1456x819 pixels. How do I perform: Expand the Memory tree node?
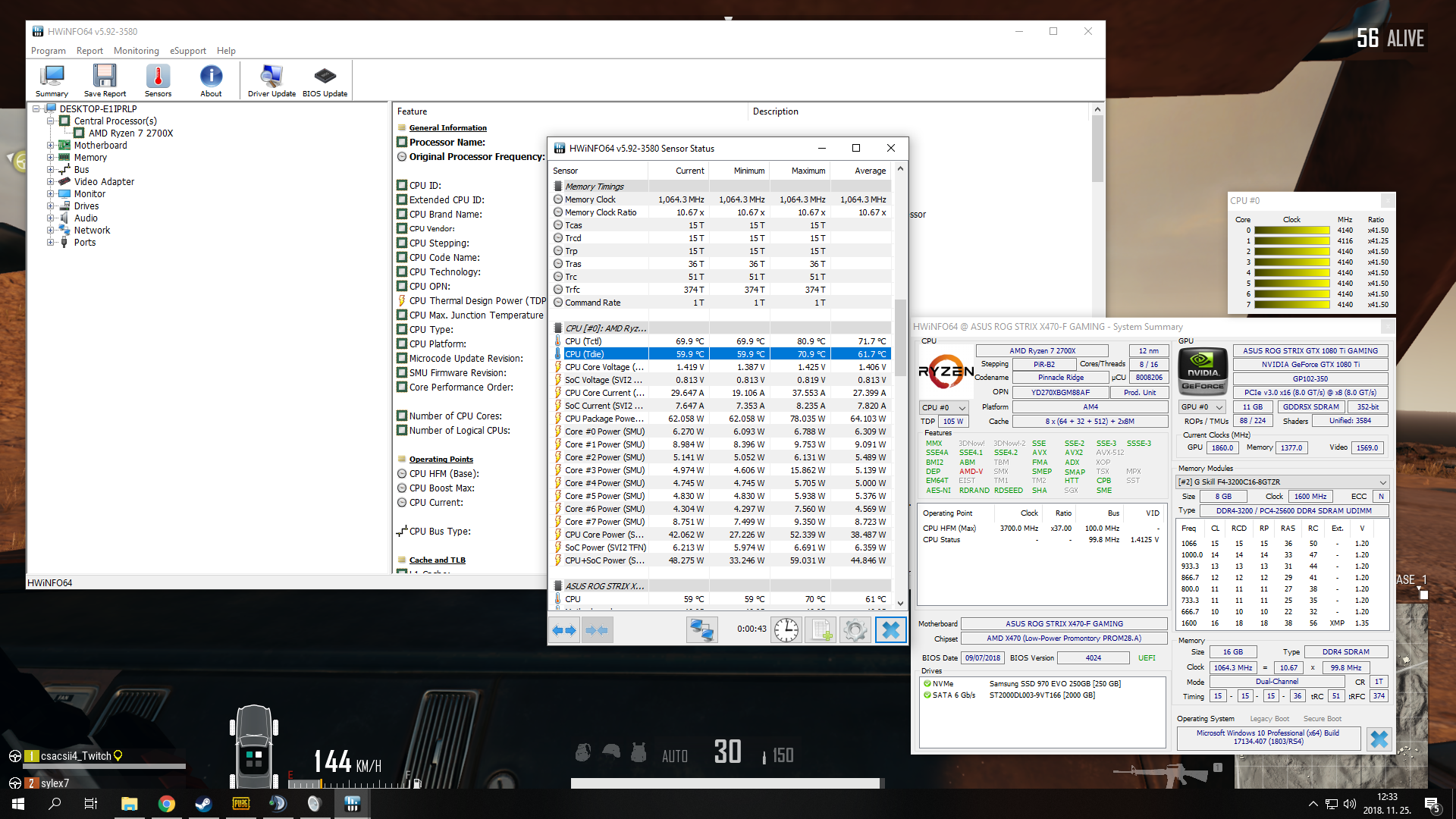50,157
